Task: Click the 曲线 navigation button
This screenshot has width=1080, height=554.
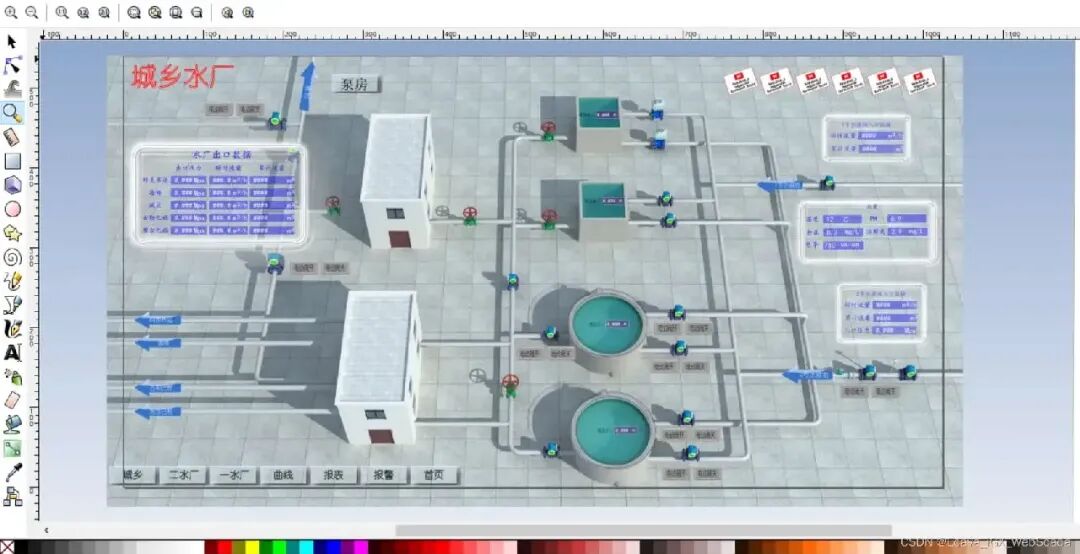Action: click(x=283, y=475)
